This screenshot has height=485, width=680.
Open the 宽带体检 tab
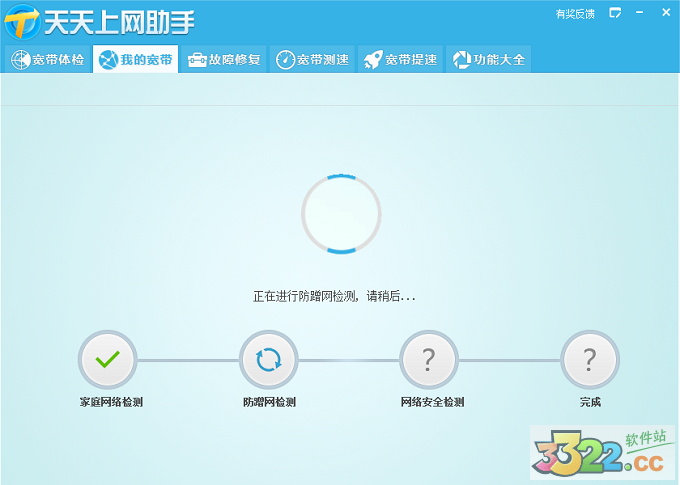coord(47,59)
